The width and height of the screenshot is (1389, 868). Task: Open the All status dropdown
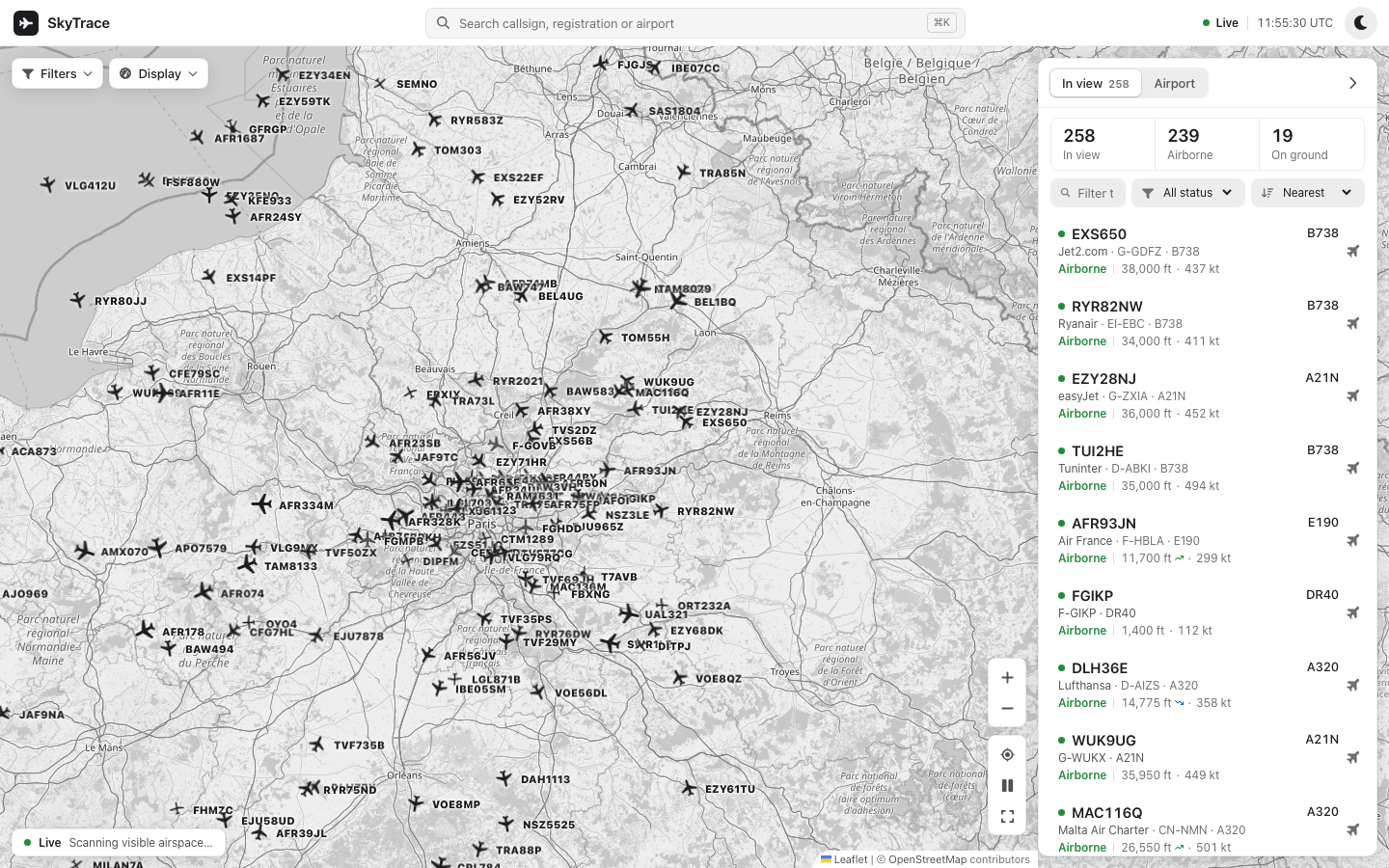coord(1187,193)
